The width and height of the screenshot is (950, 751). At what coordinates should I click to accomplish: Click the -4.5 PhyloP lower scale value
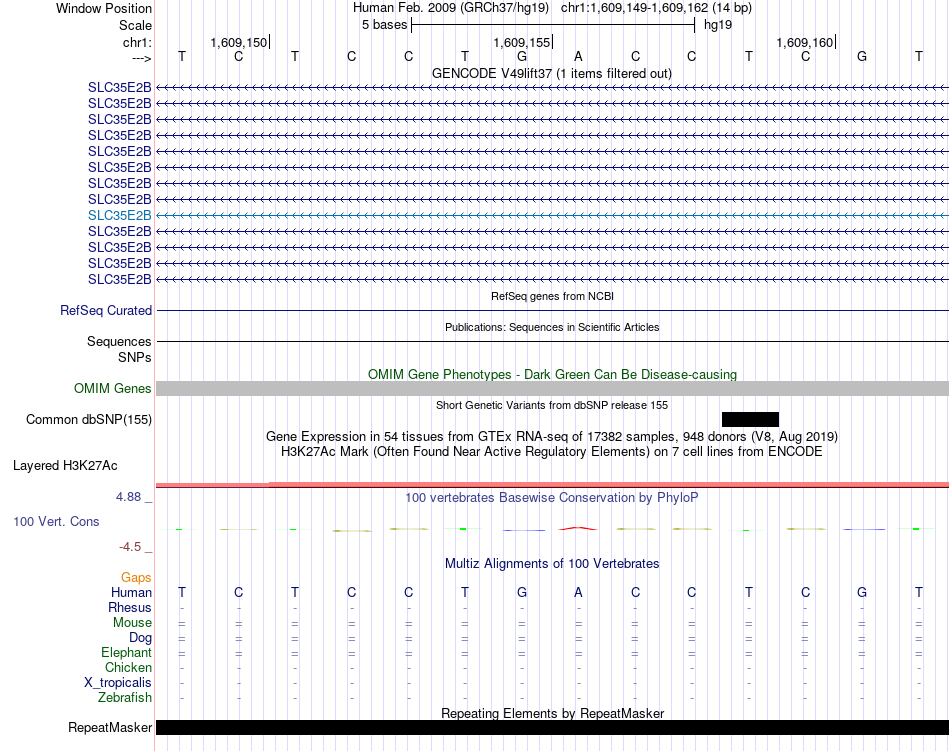pyautogui.click(x=130, y=547)
